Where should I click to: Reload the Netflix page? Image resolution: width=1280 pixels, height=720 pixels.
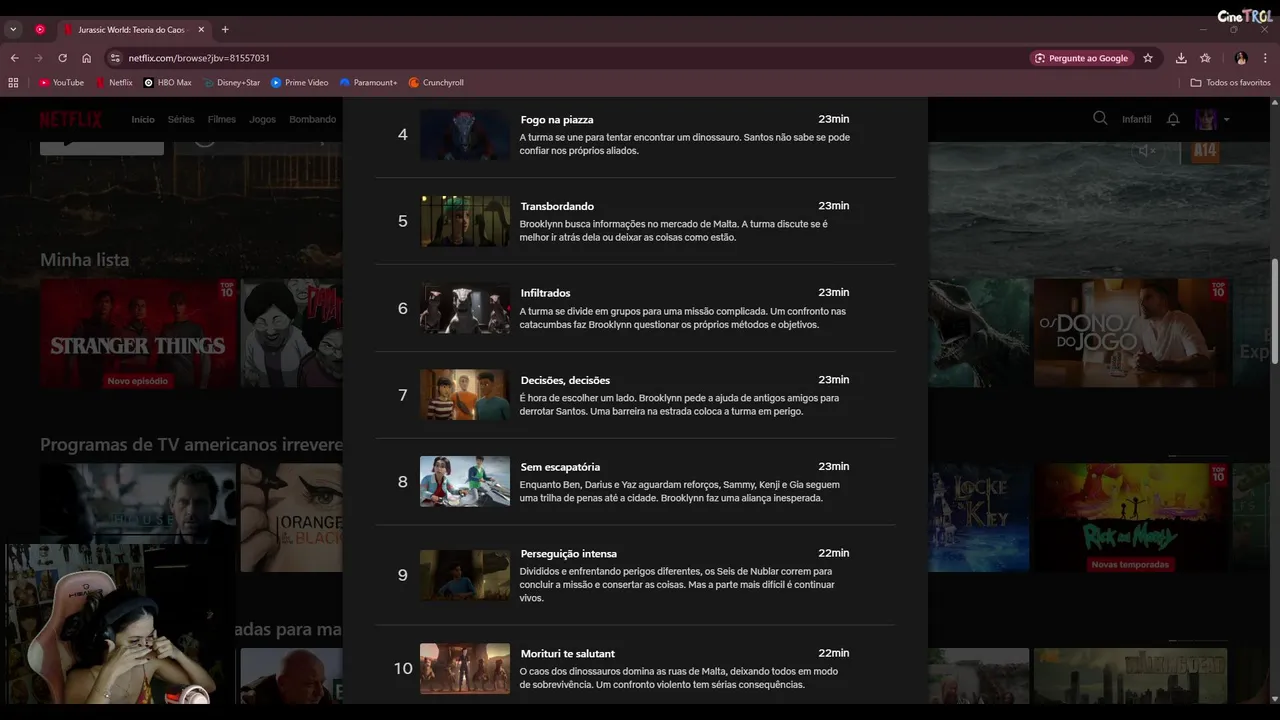[62, 58]
